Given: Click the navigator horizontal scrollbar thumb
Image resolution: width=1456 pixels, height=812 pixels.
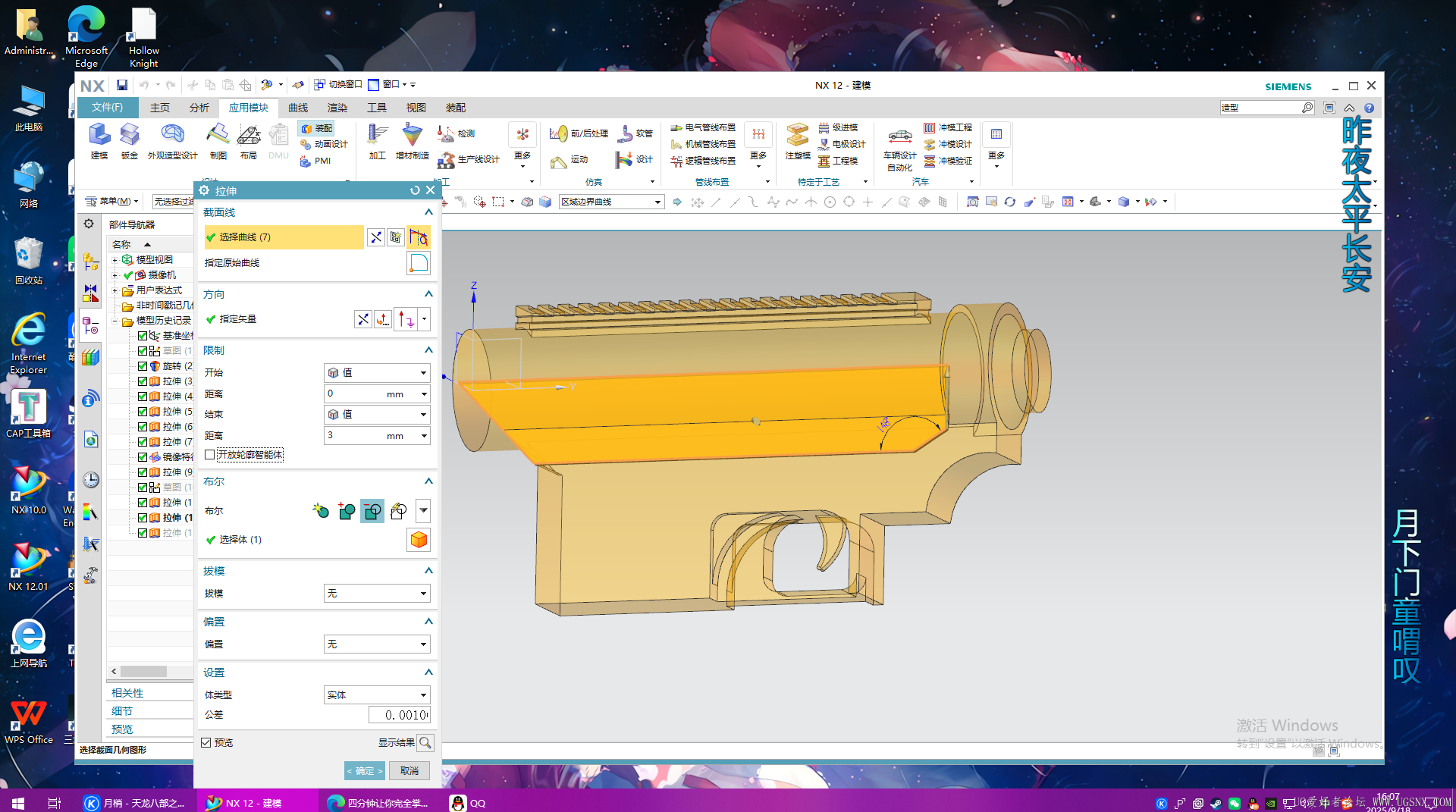Looking at the screenshot, I should (x=143, y=672).
